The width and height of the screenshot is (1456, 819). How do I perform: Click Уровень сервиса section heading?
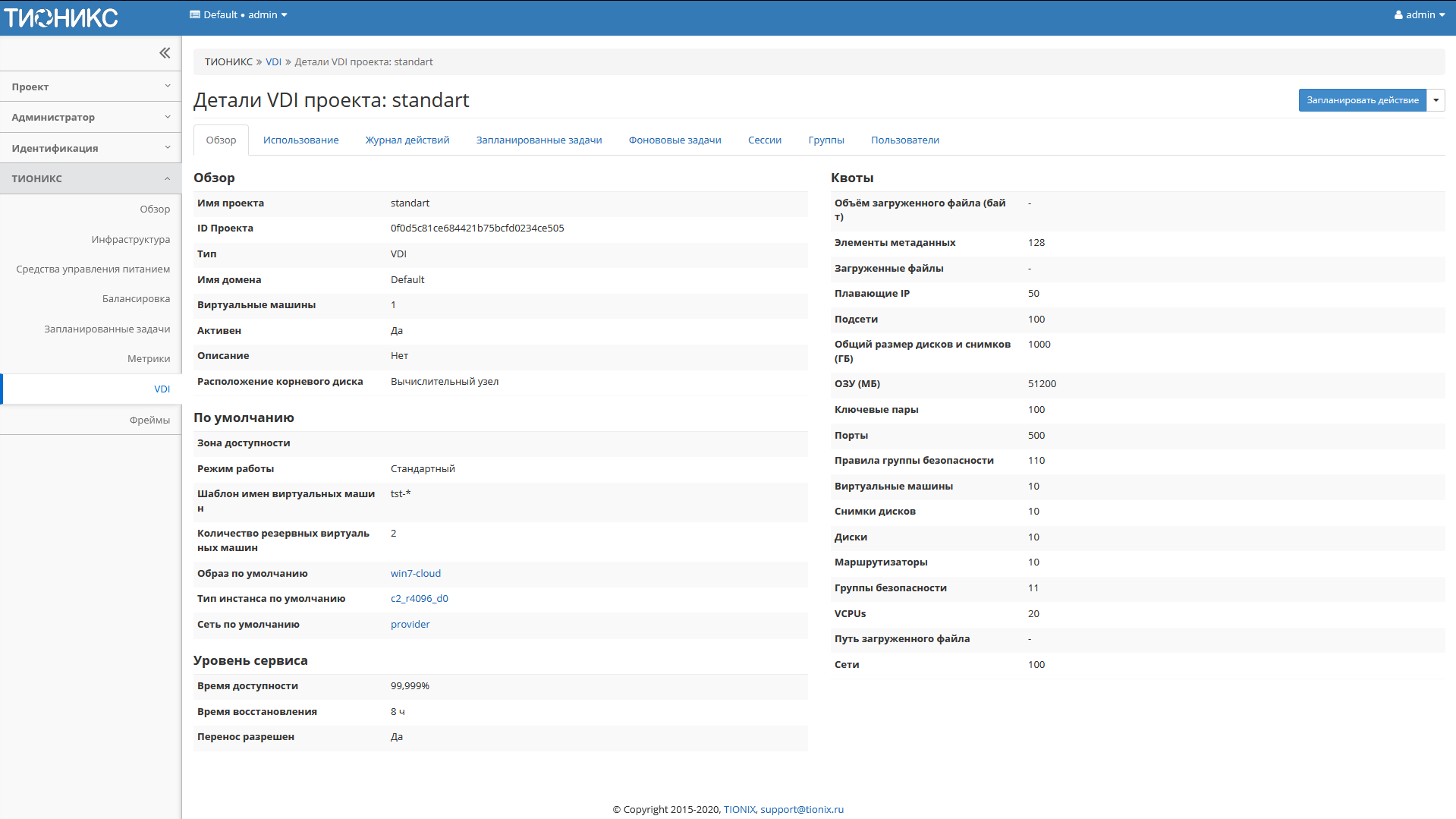[250, 660]
